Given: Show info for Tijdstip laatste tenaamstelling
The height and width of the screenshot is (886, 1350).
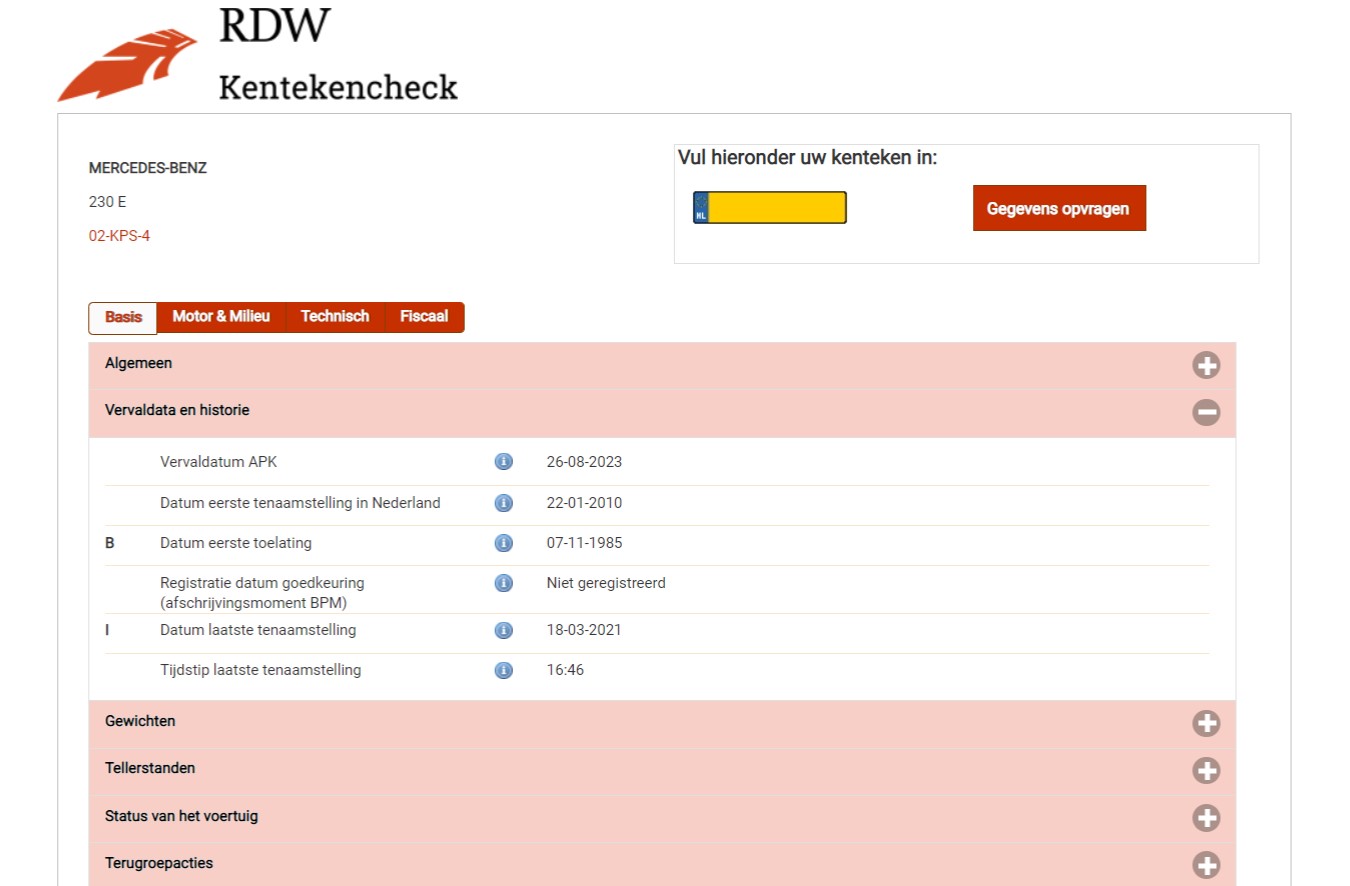Looking at the screenshot, I should (x=504, y=670).
